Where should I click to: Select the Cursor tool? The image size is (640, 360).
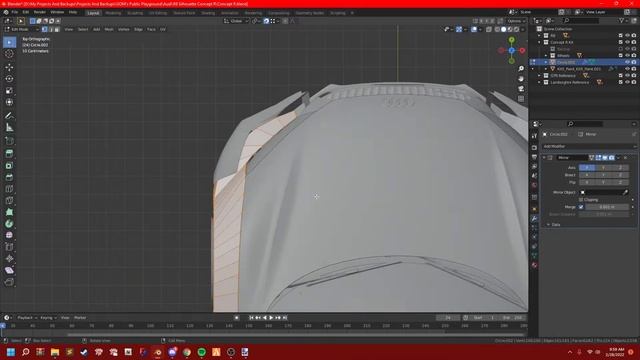coord(9,53)
